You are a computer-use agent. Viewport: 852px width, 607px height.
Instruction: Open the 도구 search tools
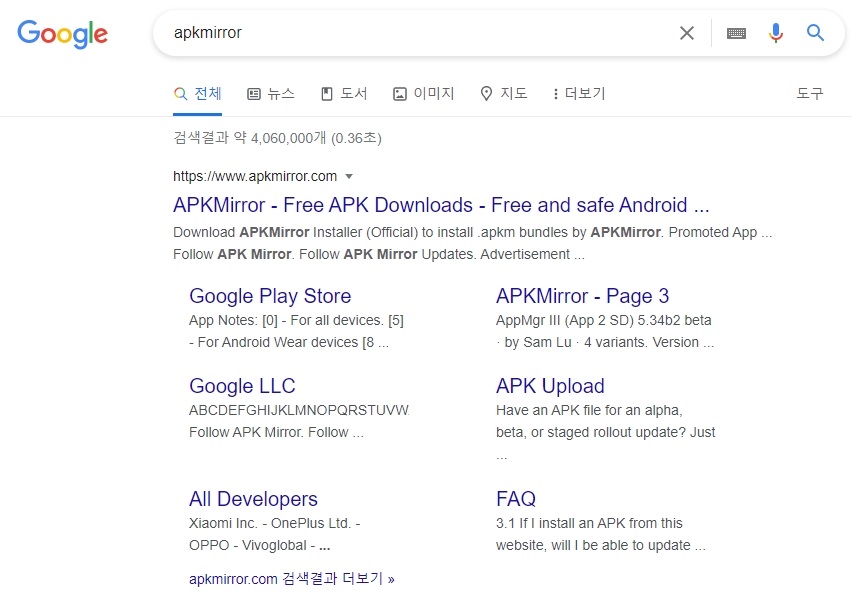[810, 93]
